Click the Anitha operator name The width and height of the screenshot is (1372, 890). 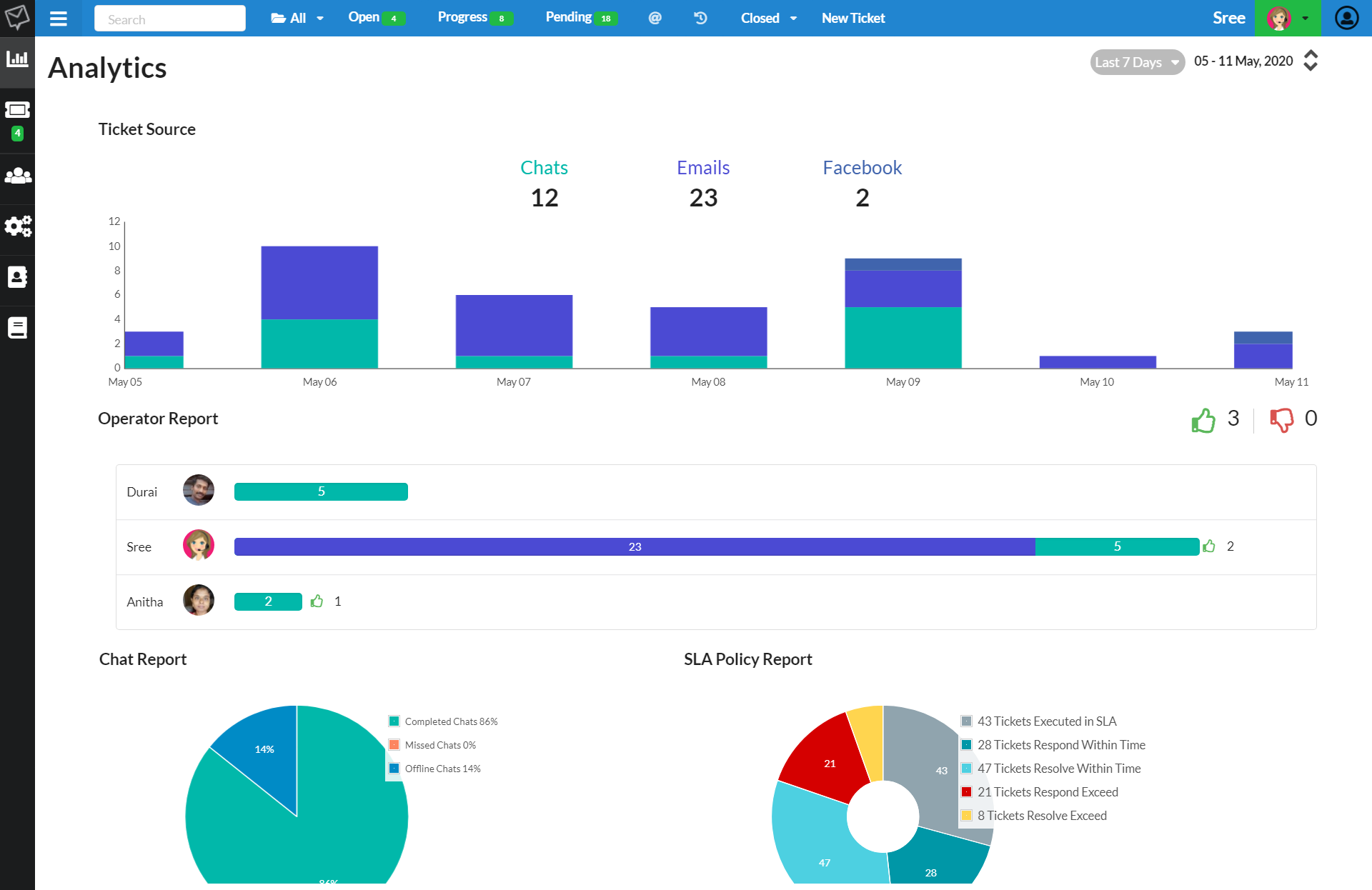144,601
